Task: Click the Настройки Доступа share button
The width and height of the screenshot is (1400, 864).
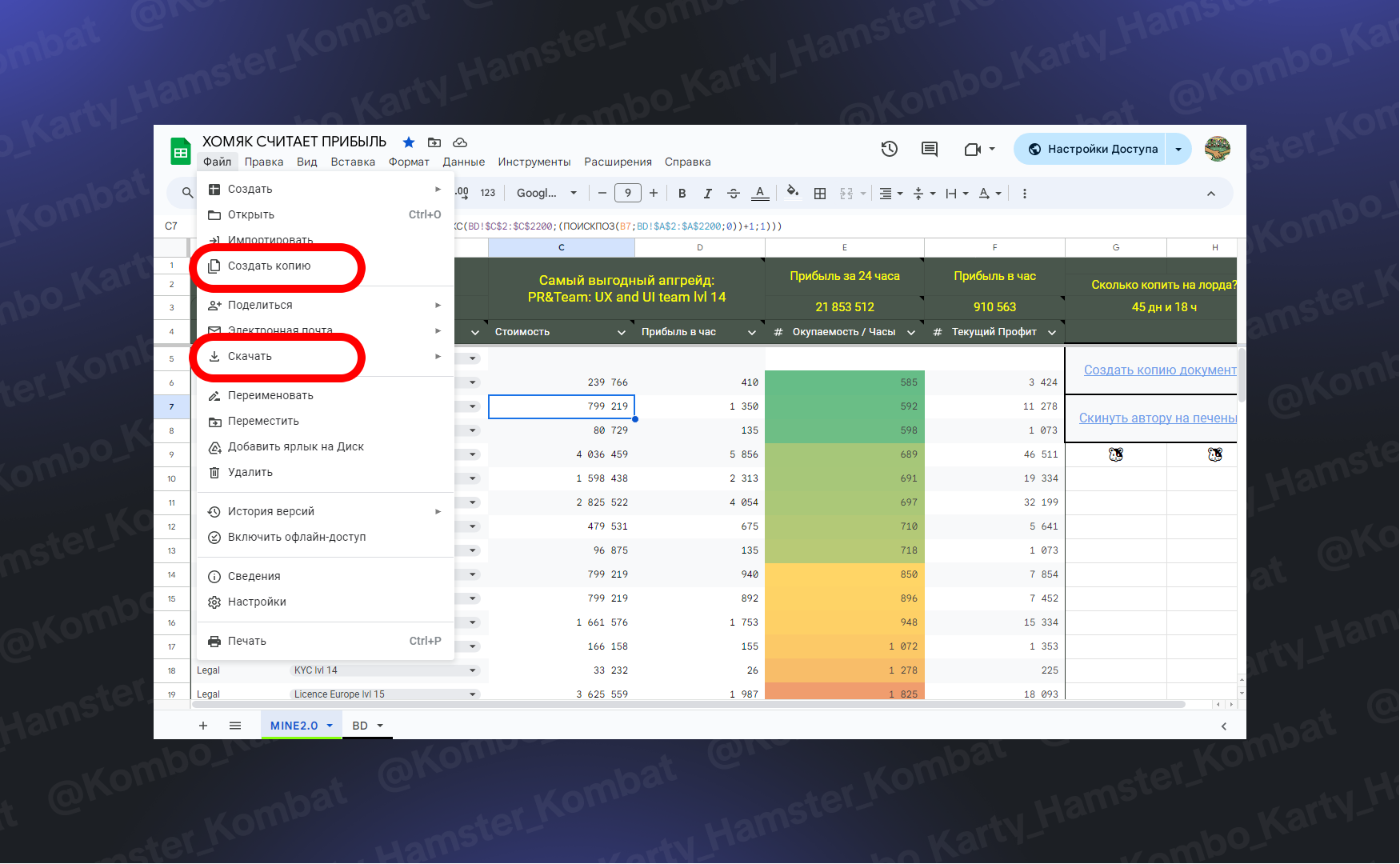Action: tap(1091, 149)
